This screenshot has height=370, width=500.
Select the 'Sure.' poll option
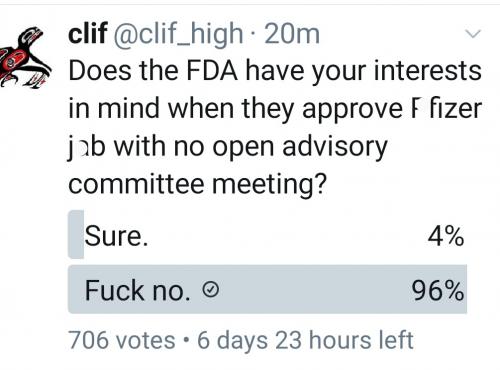267,235
